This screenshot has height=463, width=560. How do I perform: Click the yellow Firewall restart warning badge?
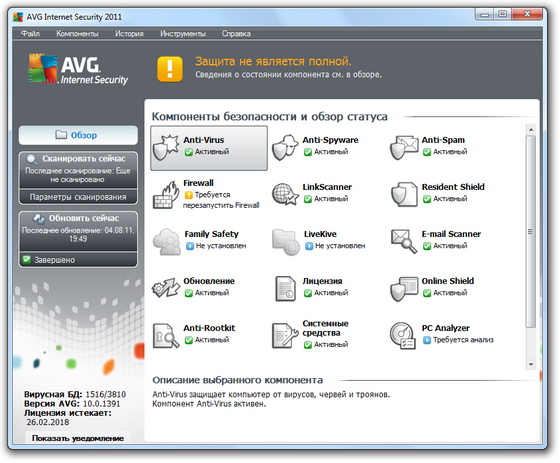pos(189,195)
